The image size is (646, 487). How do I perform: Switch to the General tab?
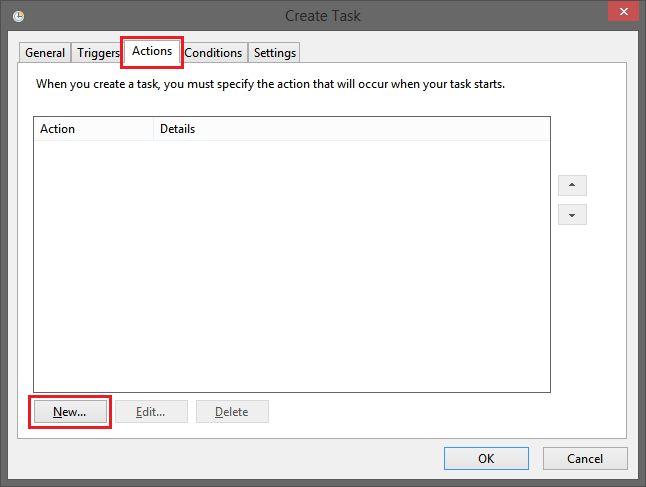click(44, 53)
